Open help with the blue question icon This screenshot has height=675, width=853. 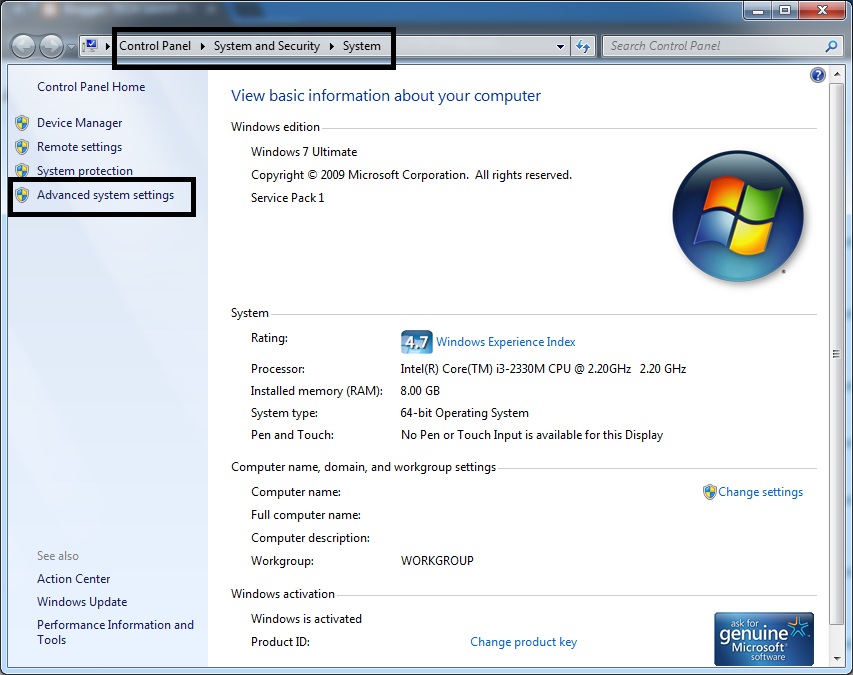818,75
